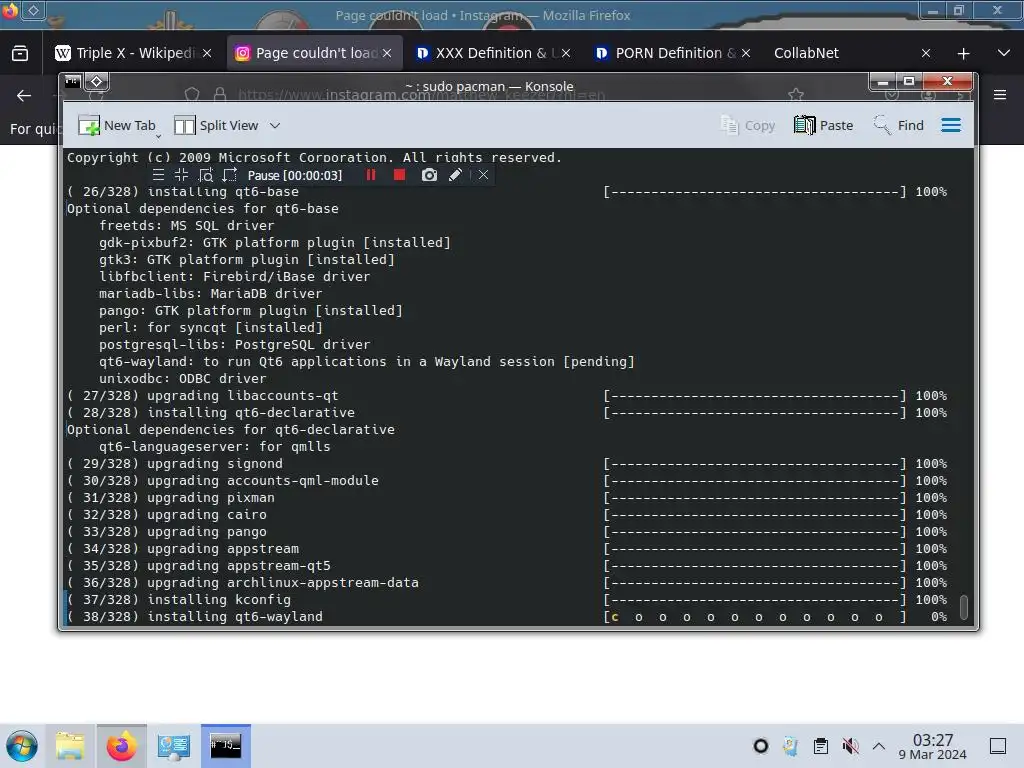This screenshot has height=768, width=1024.
Task: Expand the hidden system tray icons
Action: [879, 746]
